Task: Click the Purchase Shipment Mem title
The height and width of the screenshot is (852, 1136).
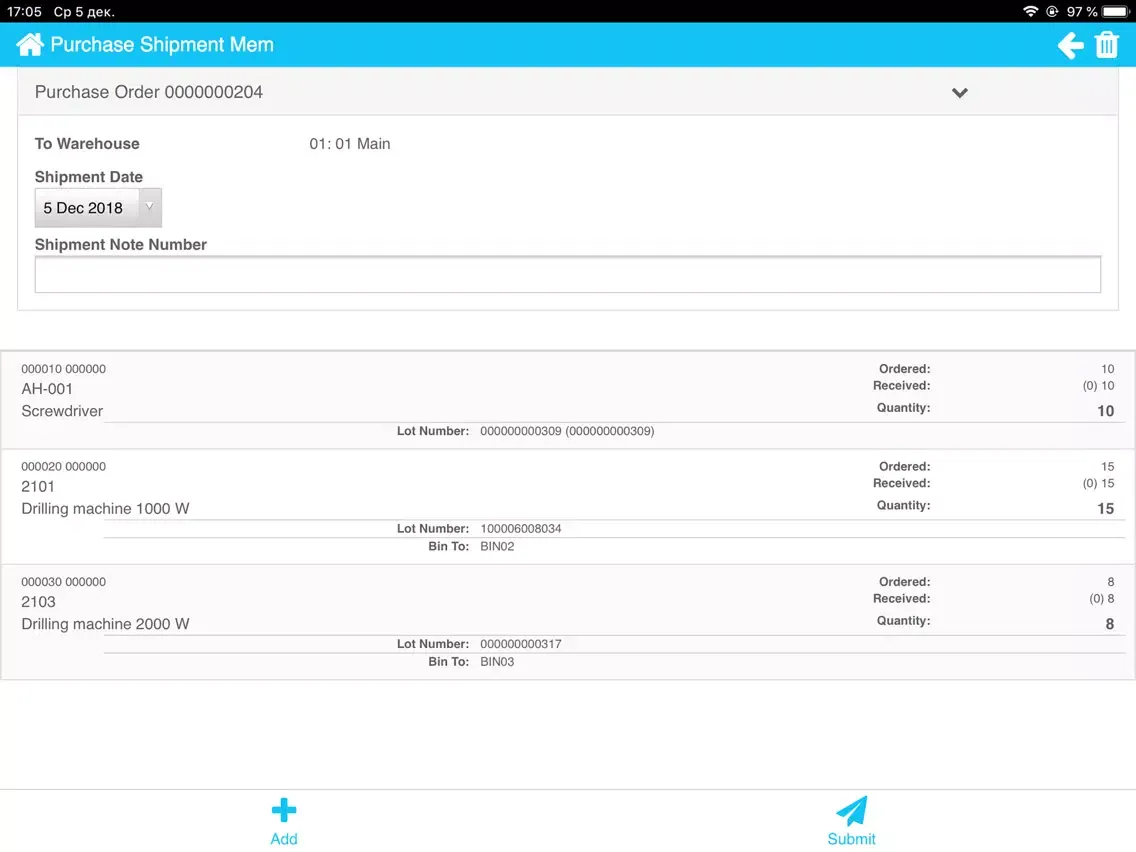Action: click(x=162, y=45)
